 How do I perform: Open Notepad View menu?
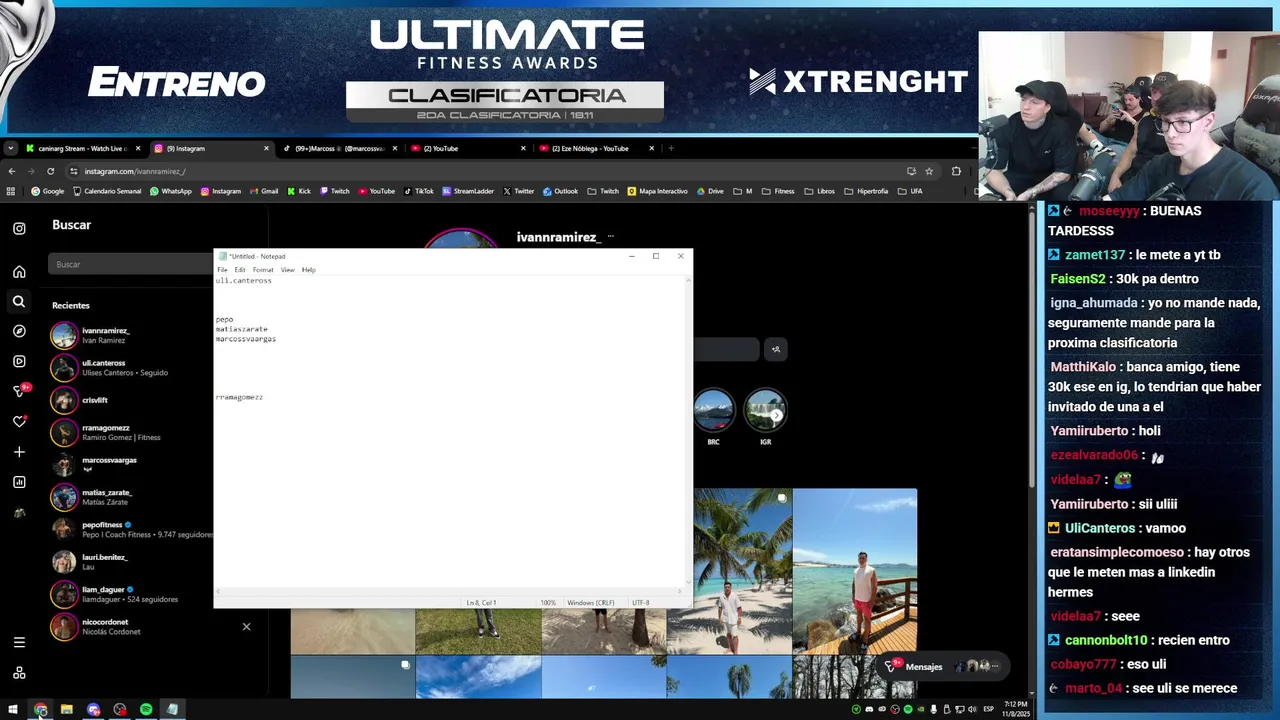point(288,270)
